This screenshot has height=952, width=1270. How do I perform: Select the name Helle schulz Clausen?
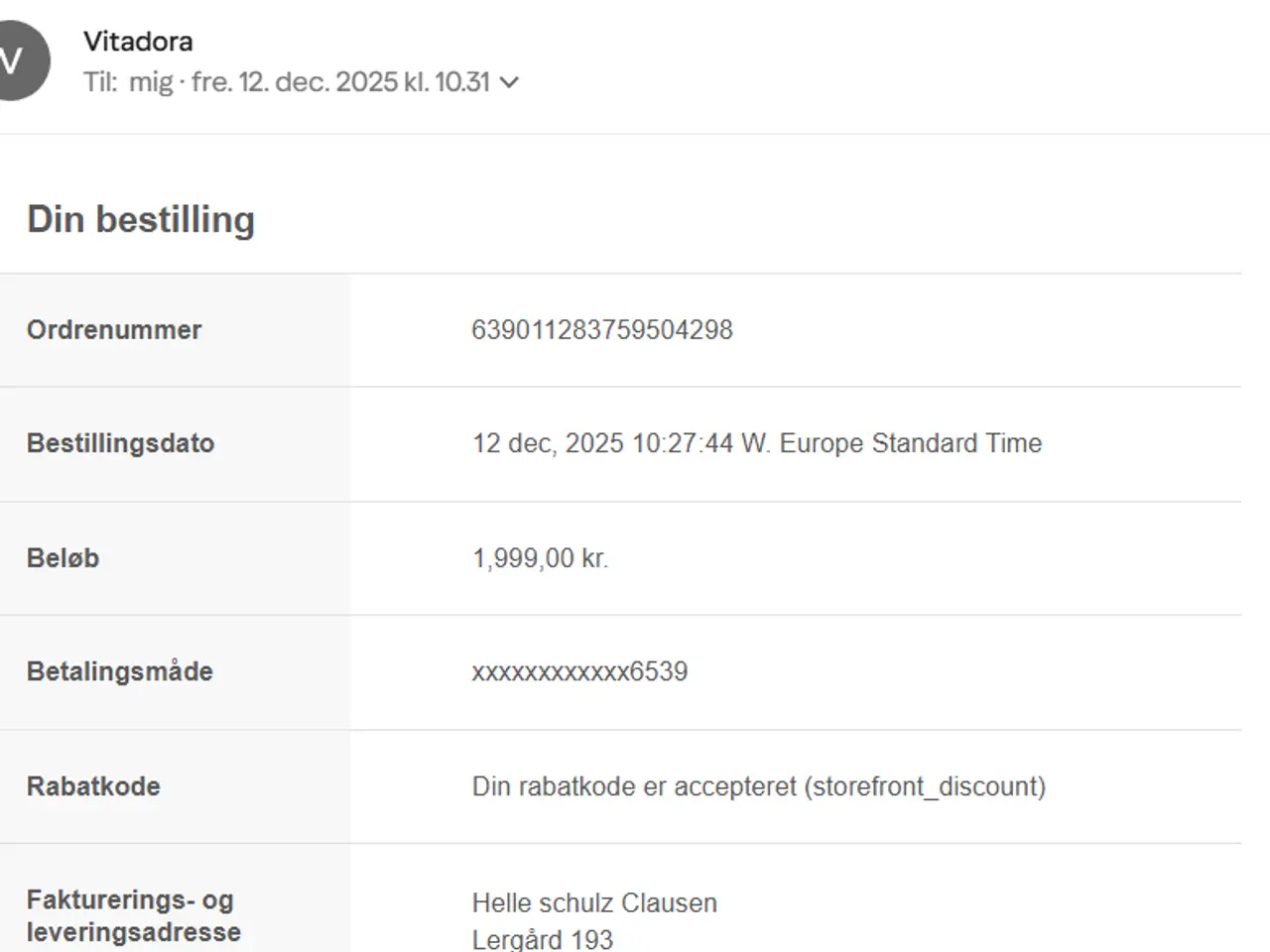coord(594,903)
